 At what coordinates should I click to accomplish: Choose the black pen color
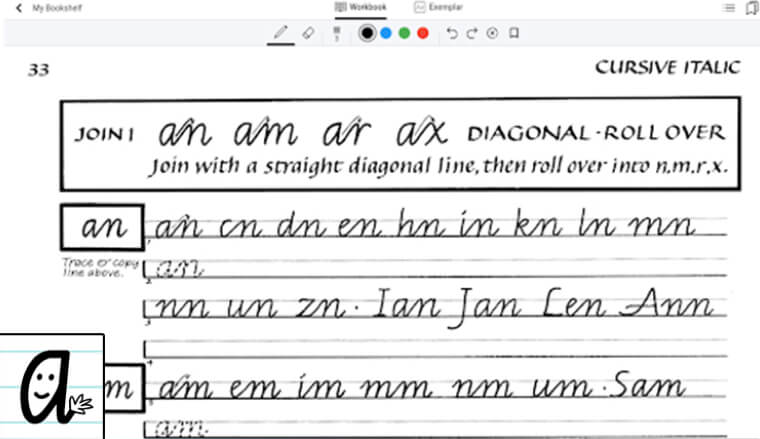click(367, 33)
